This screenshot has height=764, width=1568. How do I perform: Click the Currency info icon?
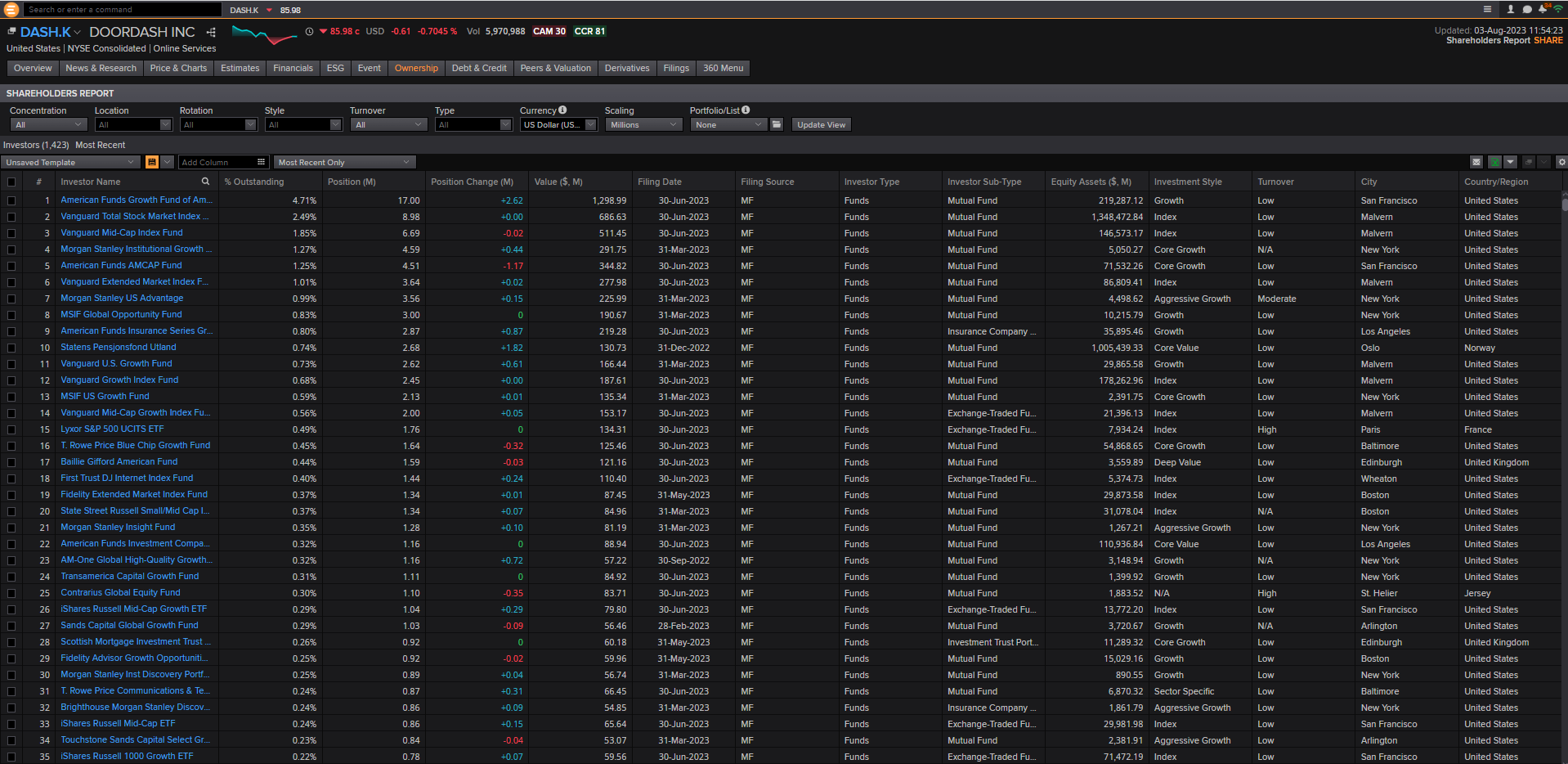(562, 110)
